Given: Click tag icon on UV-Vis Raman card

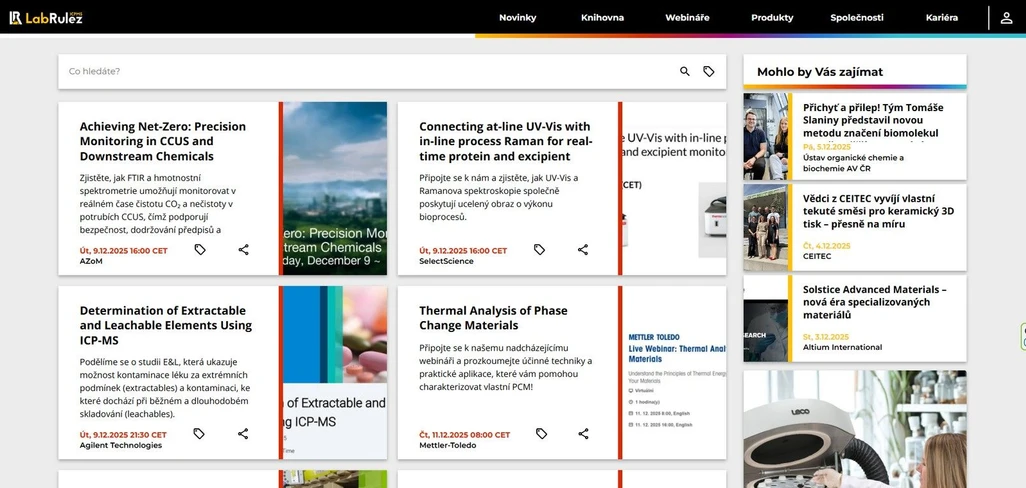Looking at the screenshot, I should 539,250.
